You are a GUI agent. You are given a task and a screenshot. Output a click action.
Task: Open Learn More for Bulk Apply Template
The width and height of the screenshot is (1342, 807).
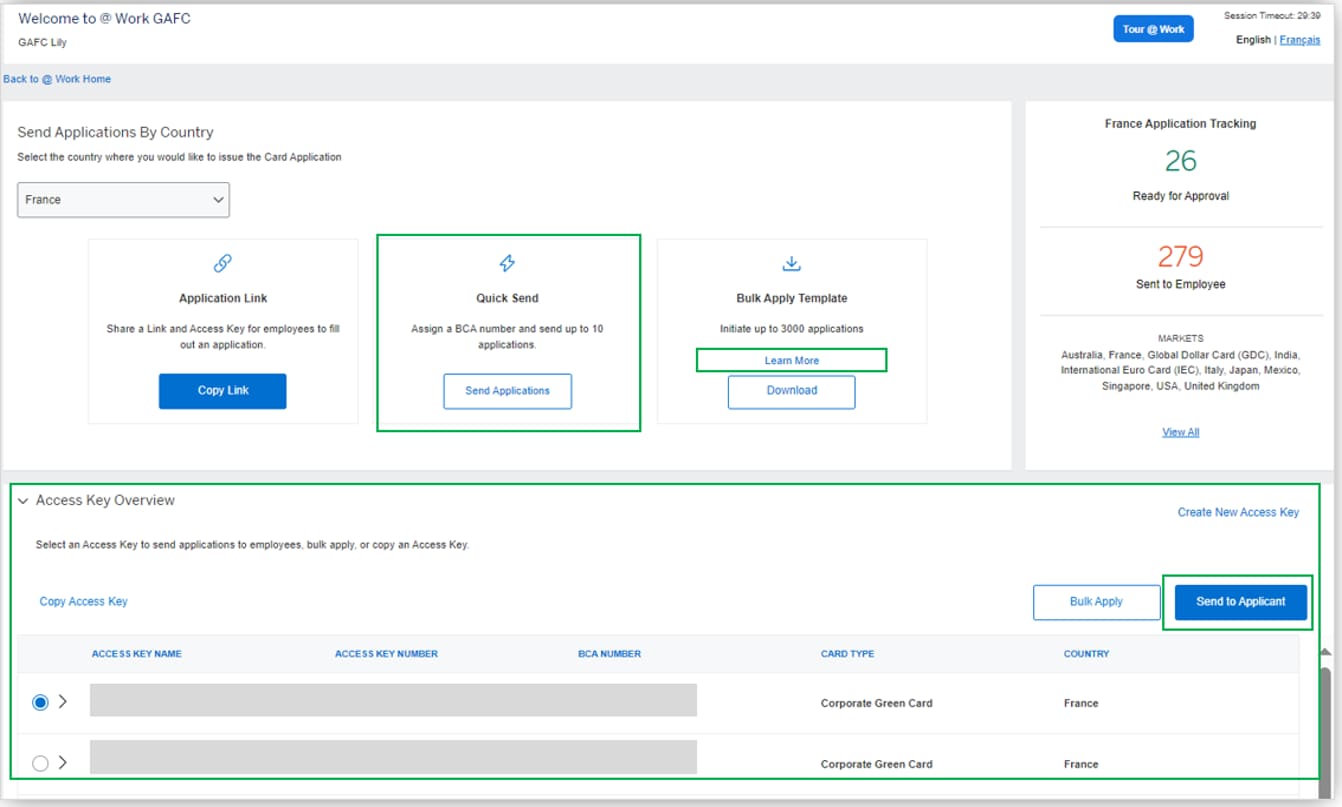(x=791, y=360)
